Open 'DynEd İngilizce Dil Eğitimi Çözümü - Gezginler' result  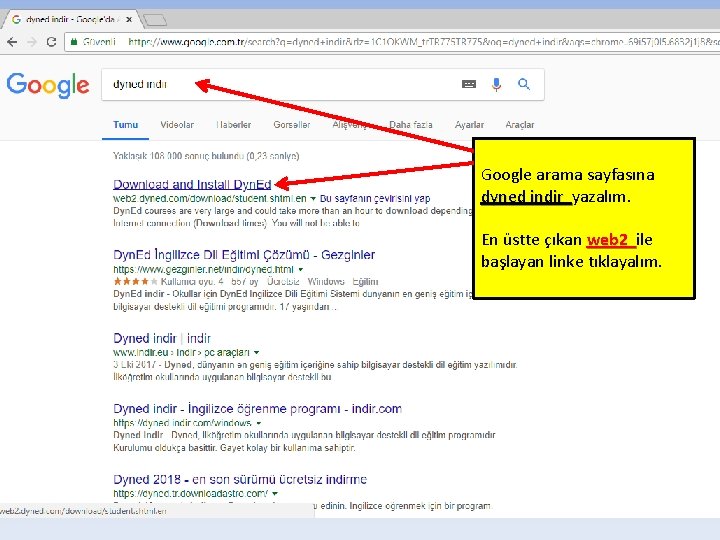244,254
